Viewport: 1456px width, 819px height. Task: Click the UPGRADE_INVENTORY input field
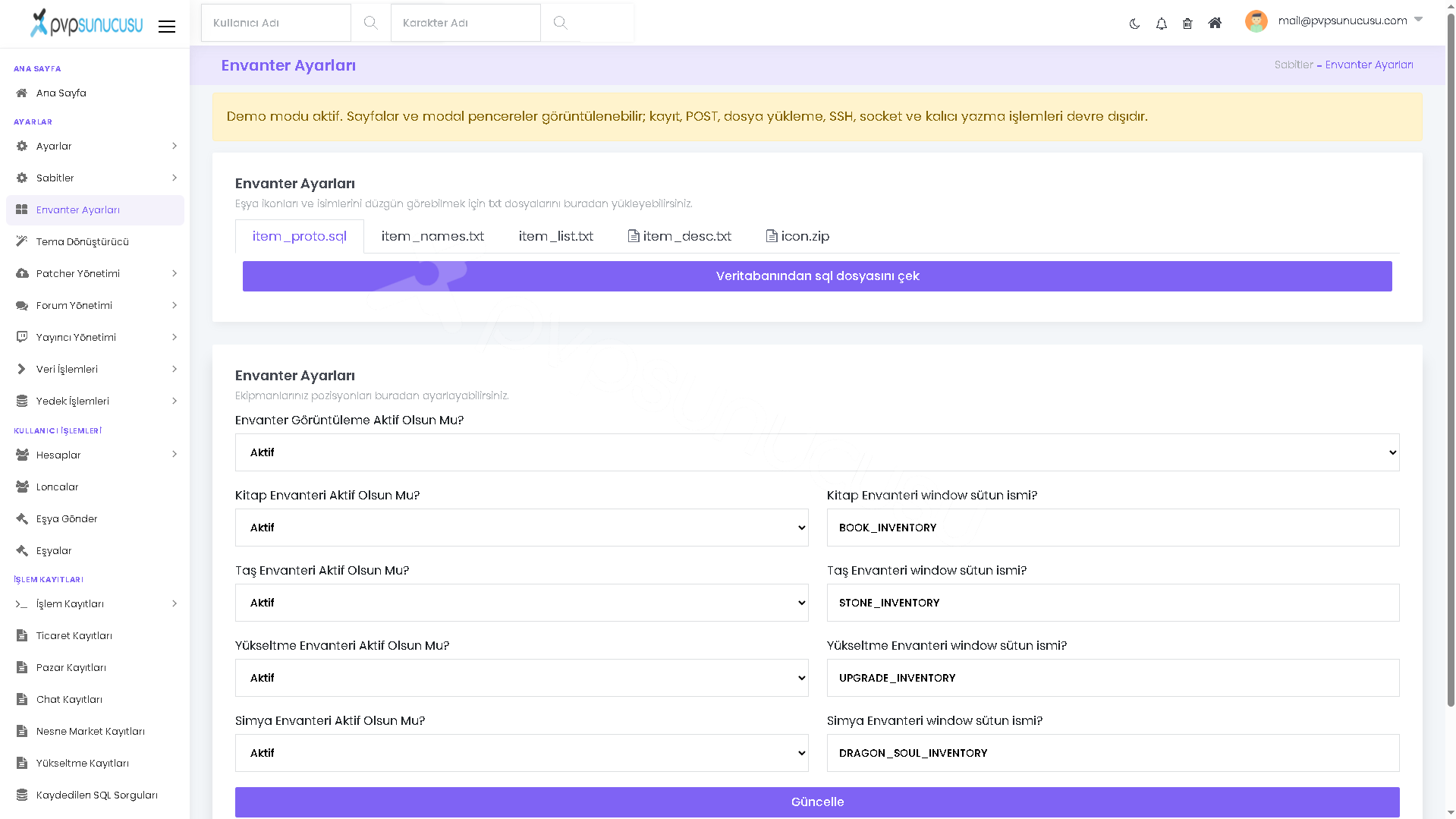[x=1113, y=678]
